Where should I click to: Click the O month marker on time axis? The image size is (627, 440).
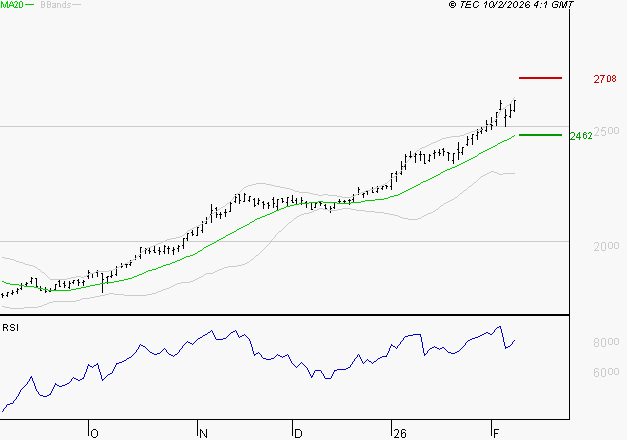click(94, 434)
